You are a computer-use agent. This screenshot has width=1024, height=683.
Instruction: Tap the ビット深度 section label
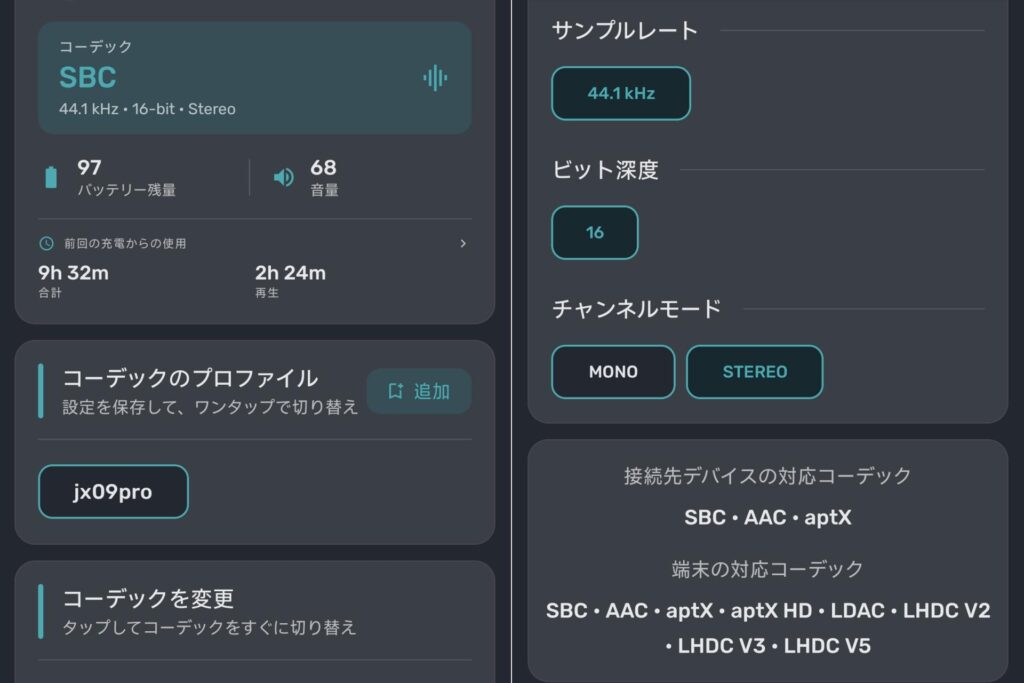605,170
